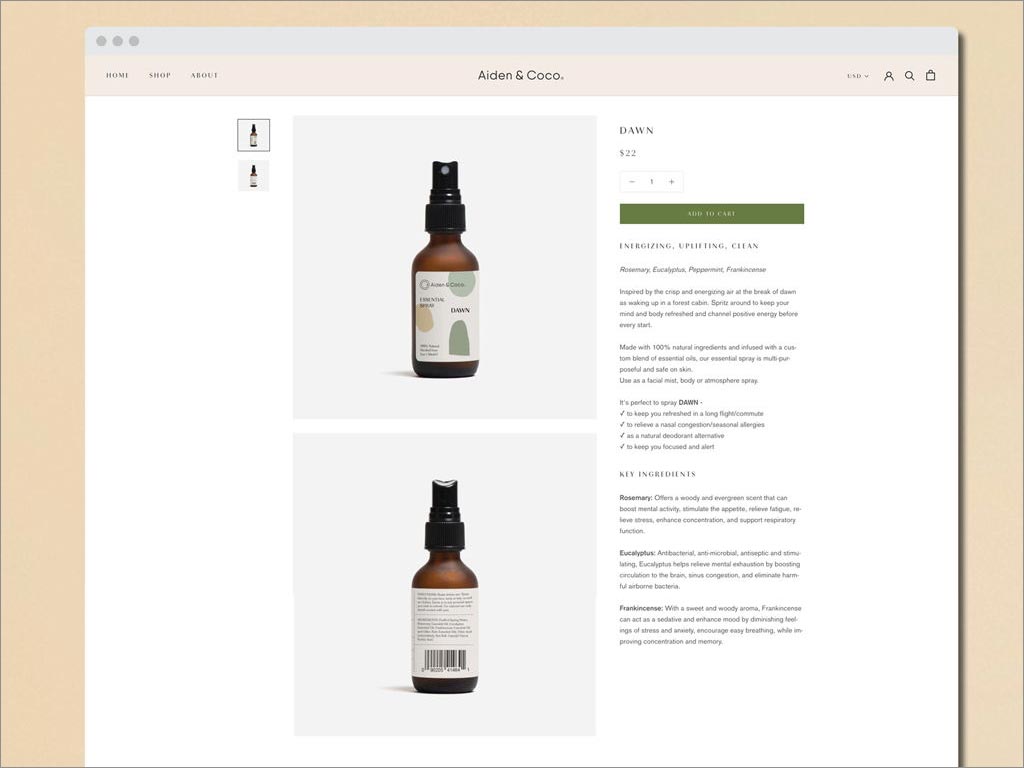Decrease quantity with the minus button

tap(632, 182)
